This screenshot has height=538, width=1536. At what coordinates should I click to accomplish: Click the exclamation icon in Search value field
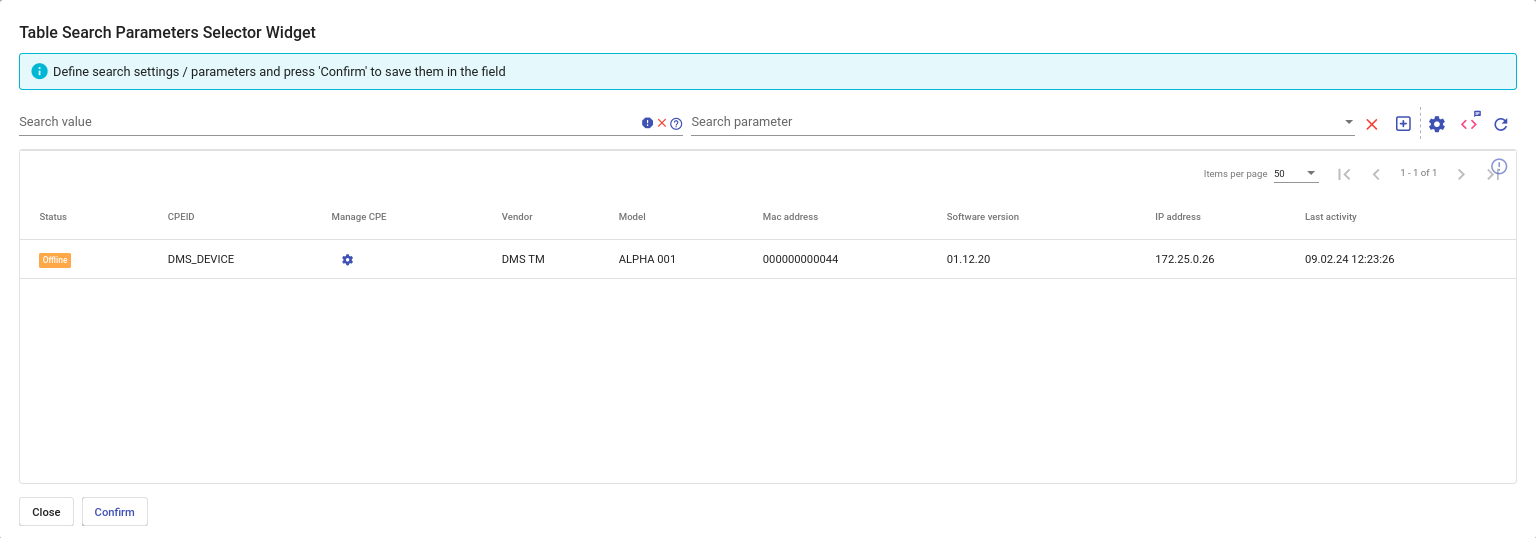tap(647, 123)
